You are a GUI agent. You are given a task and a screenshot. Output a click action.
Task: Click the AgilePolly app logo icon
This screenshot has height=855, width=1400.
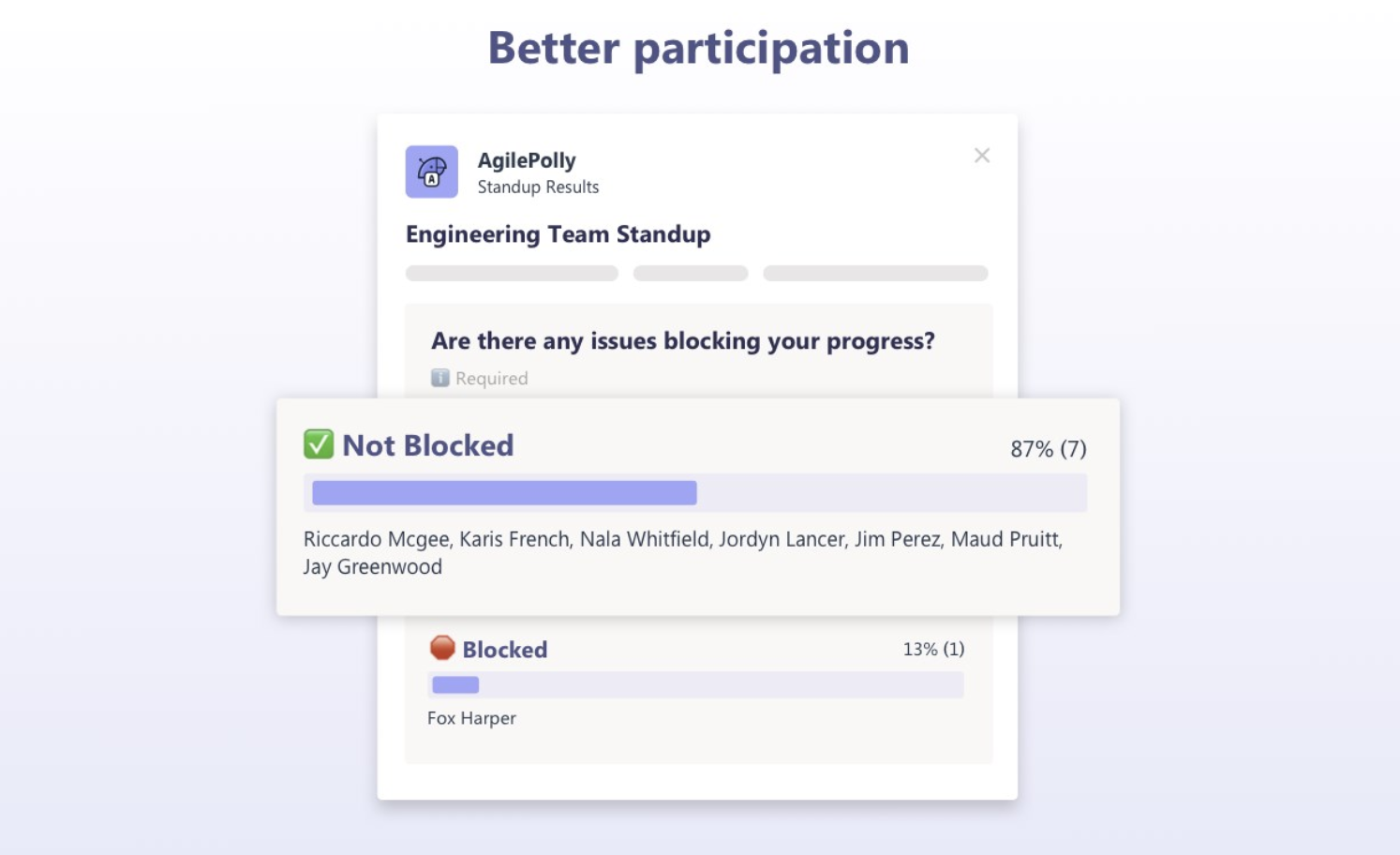(431, 172)
